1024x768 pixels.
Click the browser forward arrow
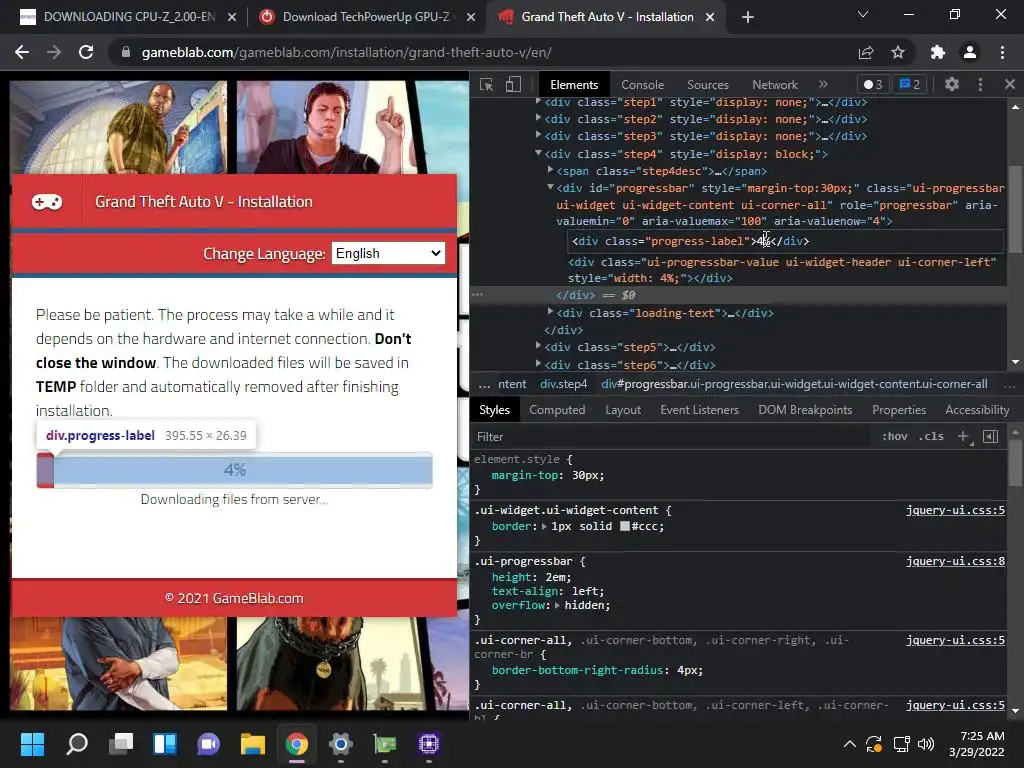tap(54, 52)
